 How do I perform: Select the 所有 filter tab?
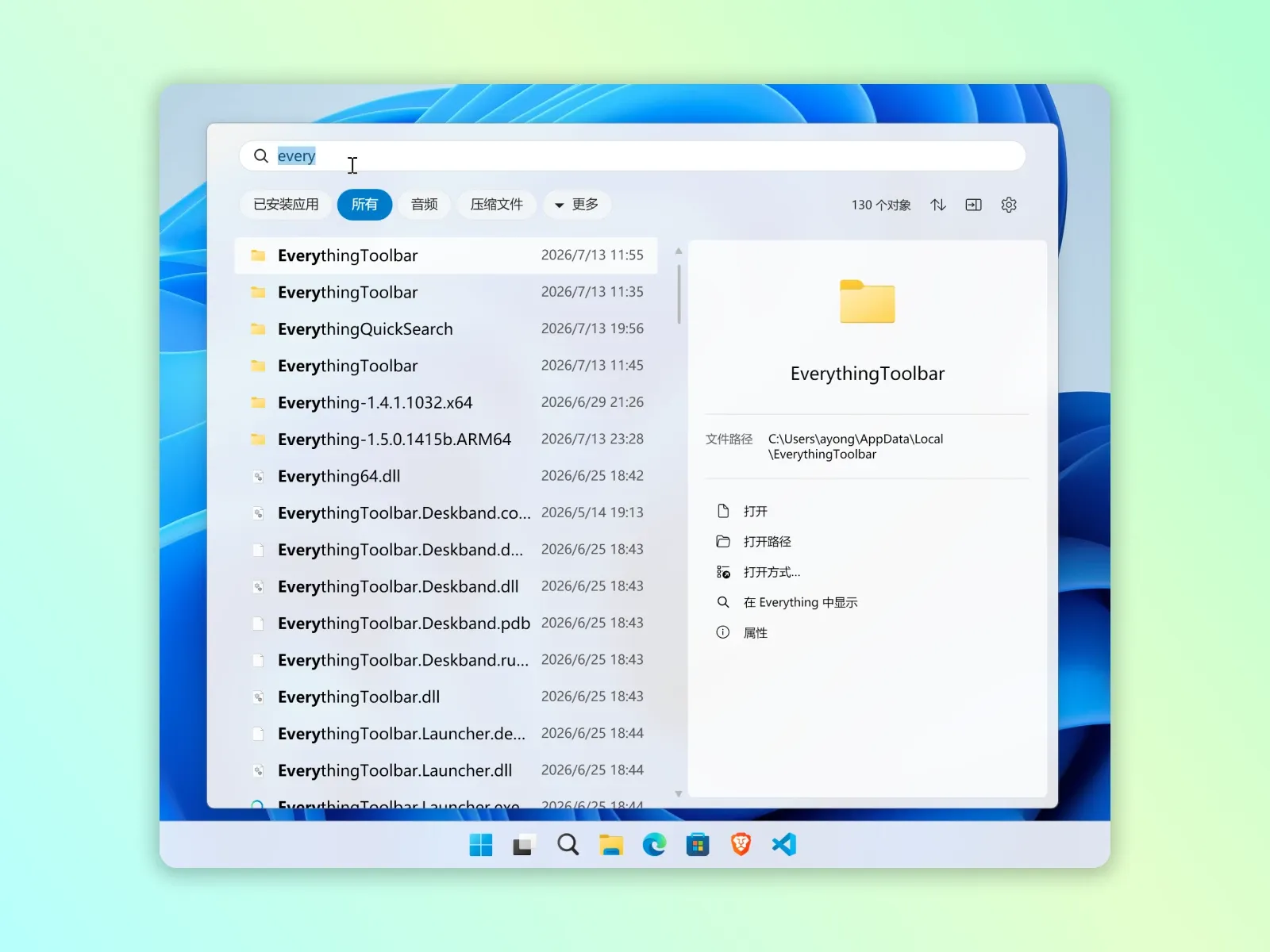[x=364, y=205]
